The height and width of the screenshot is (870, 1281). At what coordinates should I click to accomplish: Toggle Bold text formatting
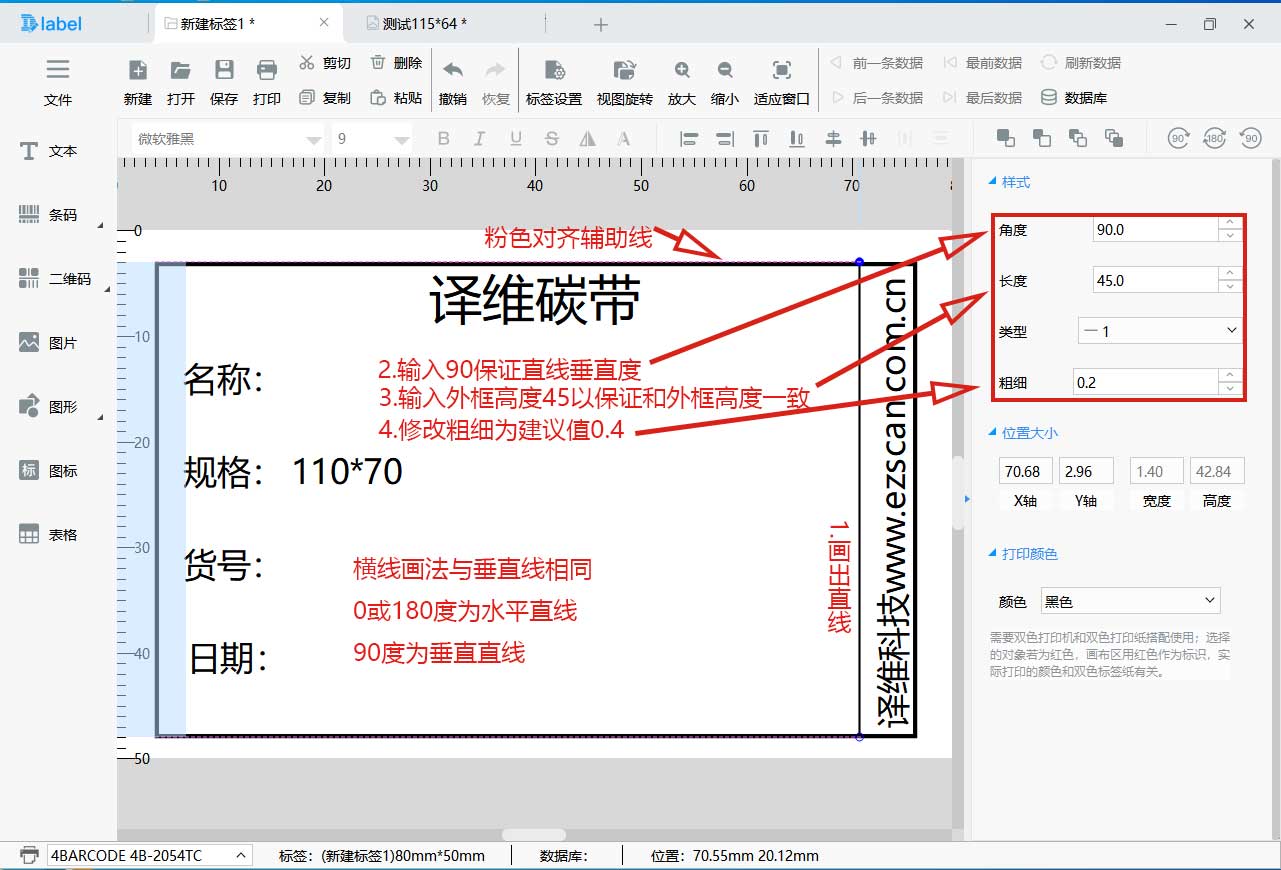[444, 139]
